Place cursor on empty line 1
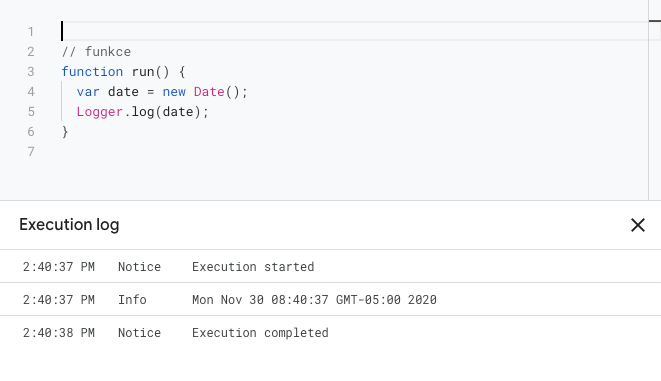 point(354,31)
